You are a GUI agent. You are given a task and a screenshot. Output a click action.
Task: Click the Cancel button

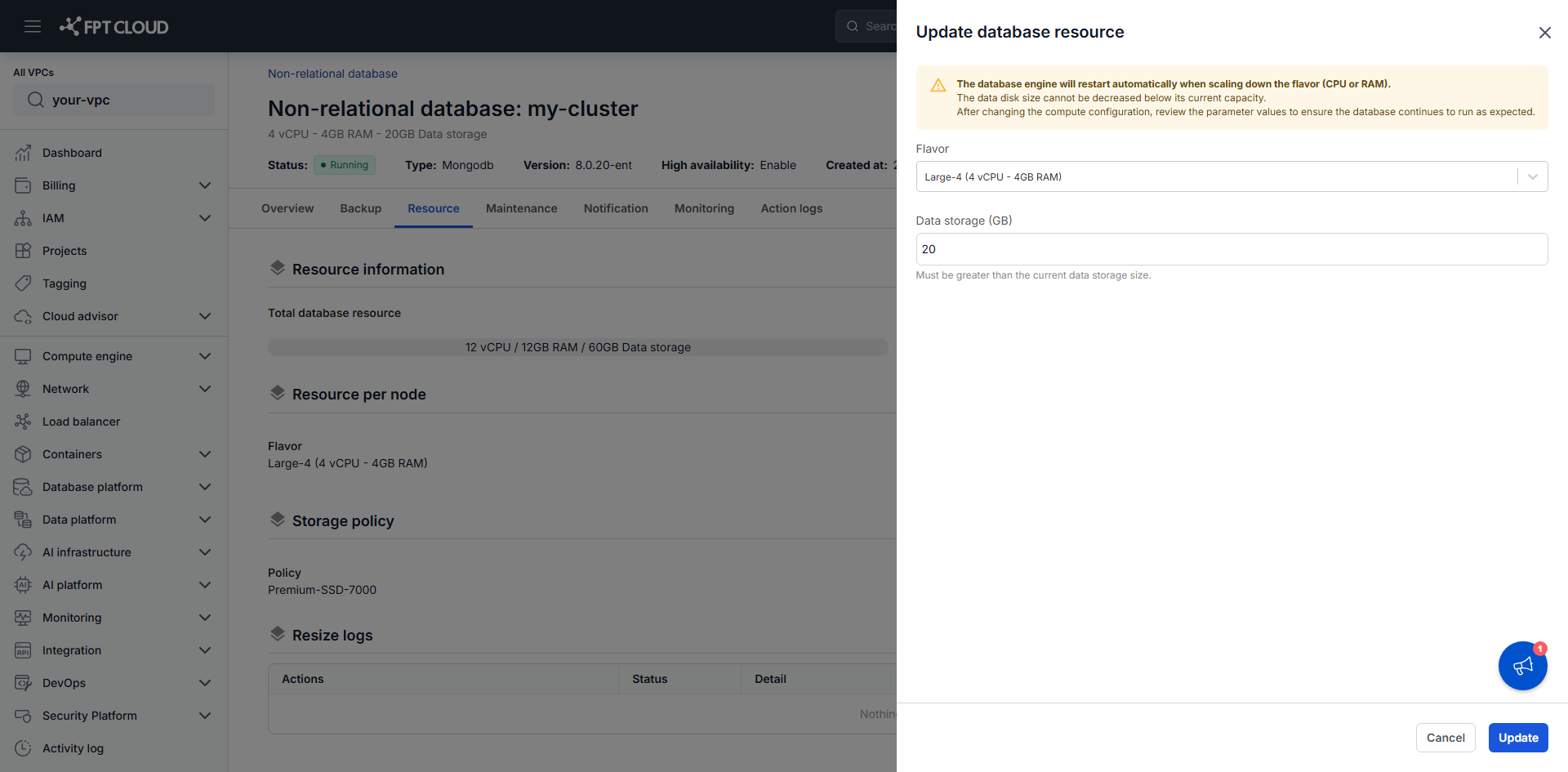pos(1445,738)
